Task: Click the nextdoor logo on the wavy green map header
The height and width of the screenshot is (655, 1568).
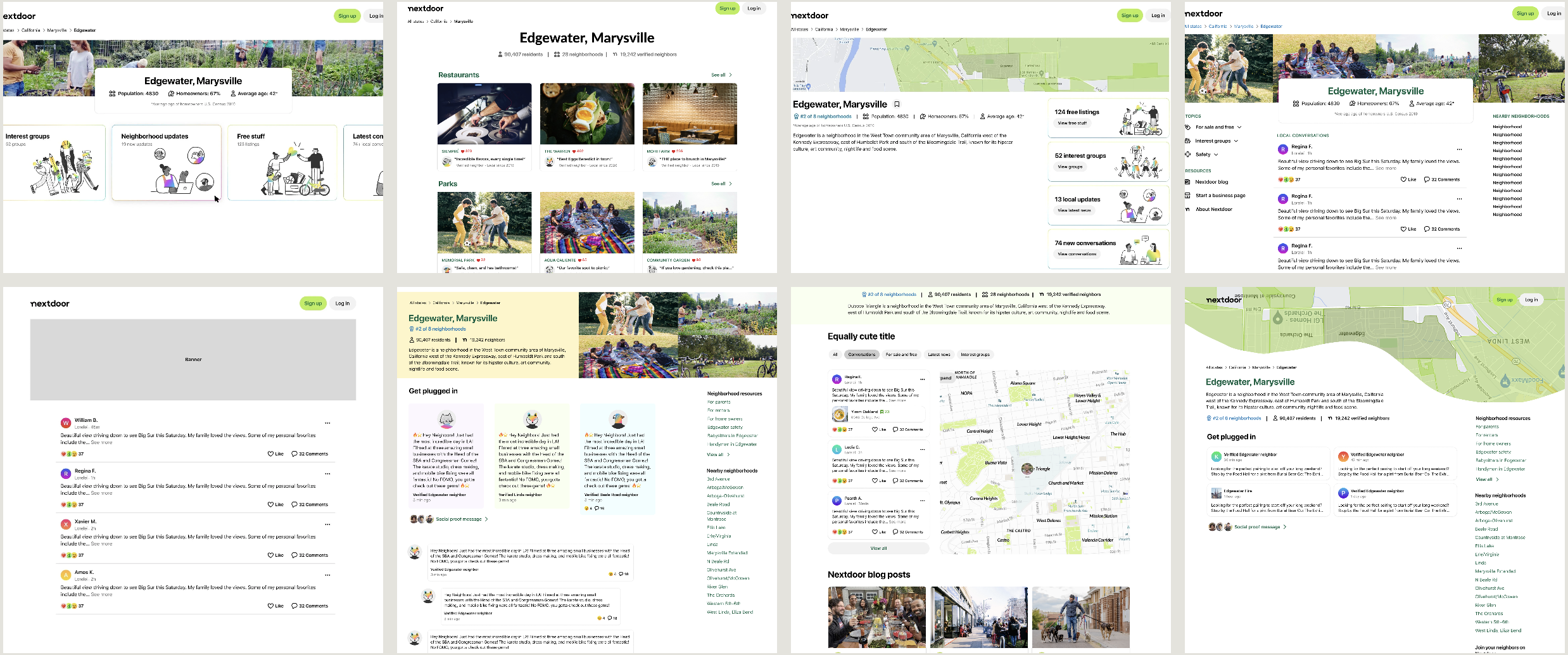Action: tap(1223, 300)
